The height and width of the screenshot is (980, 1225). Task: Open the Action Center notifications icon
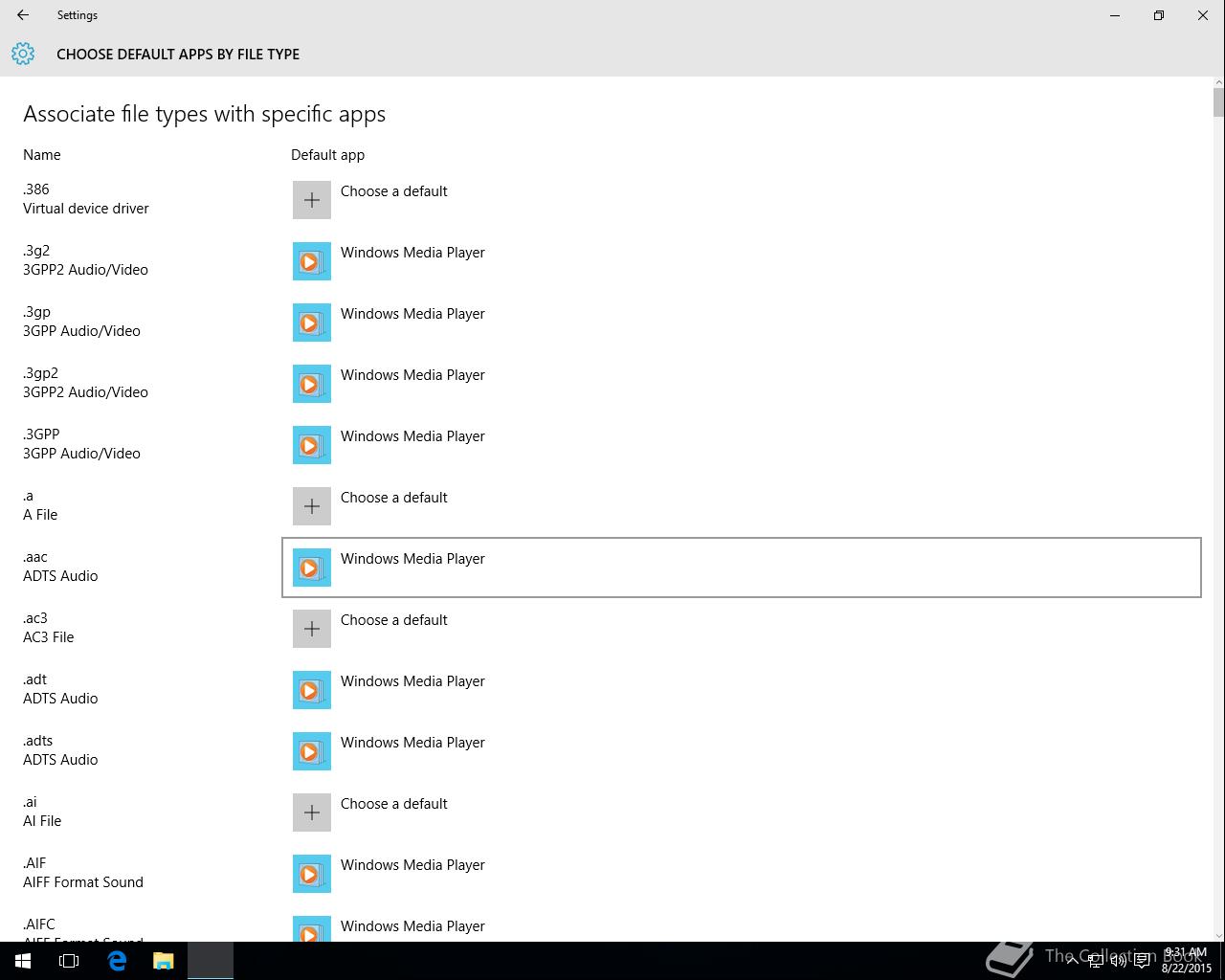coord(1142,961)
